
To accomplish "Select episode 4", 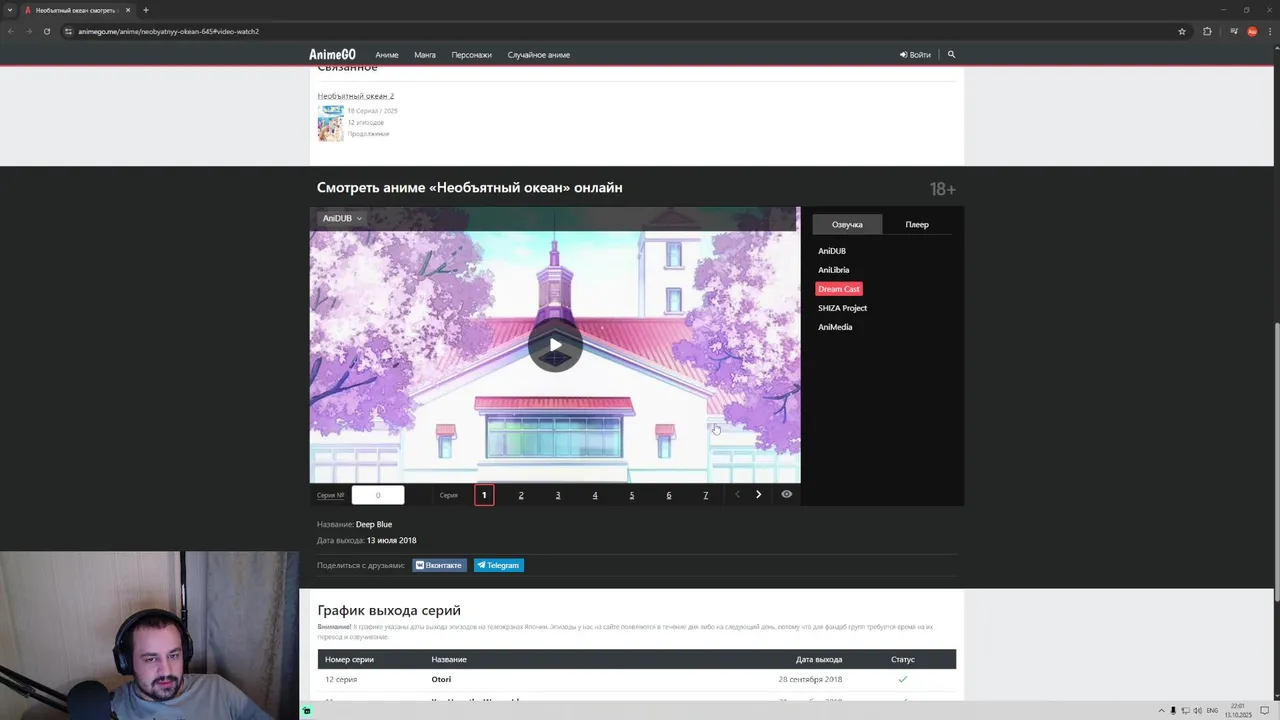I will [x=595, y=495].
